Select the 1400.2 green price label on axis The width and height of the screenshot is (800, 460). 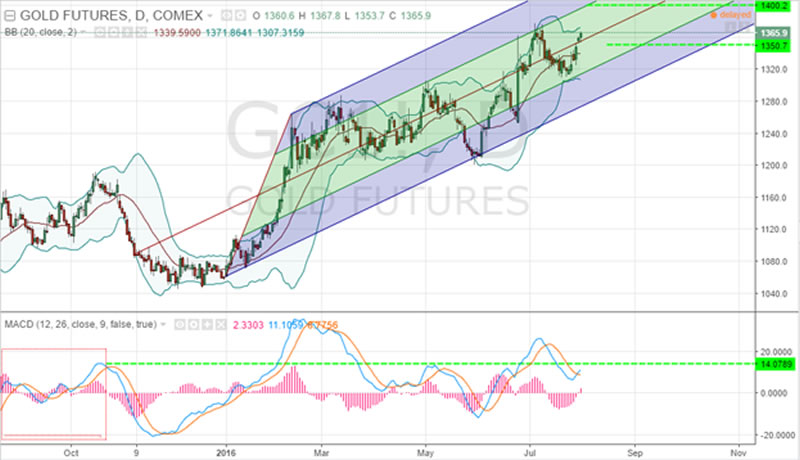tap(774, 6)
